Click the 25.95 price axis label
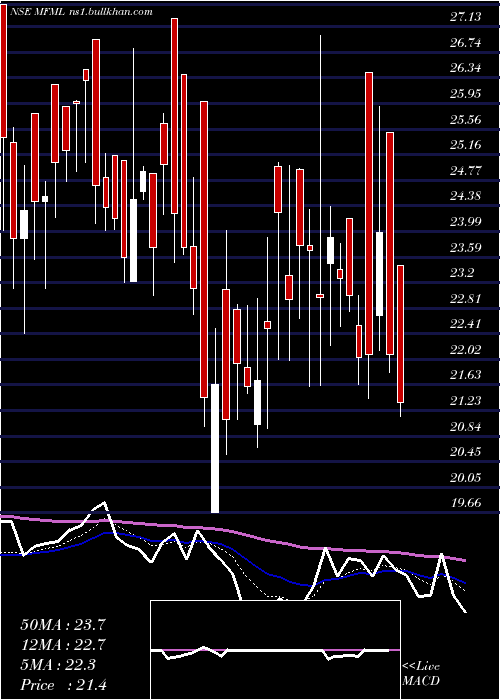 pos(465,94)
